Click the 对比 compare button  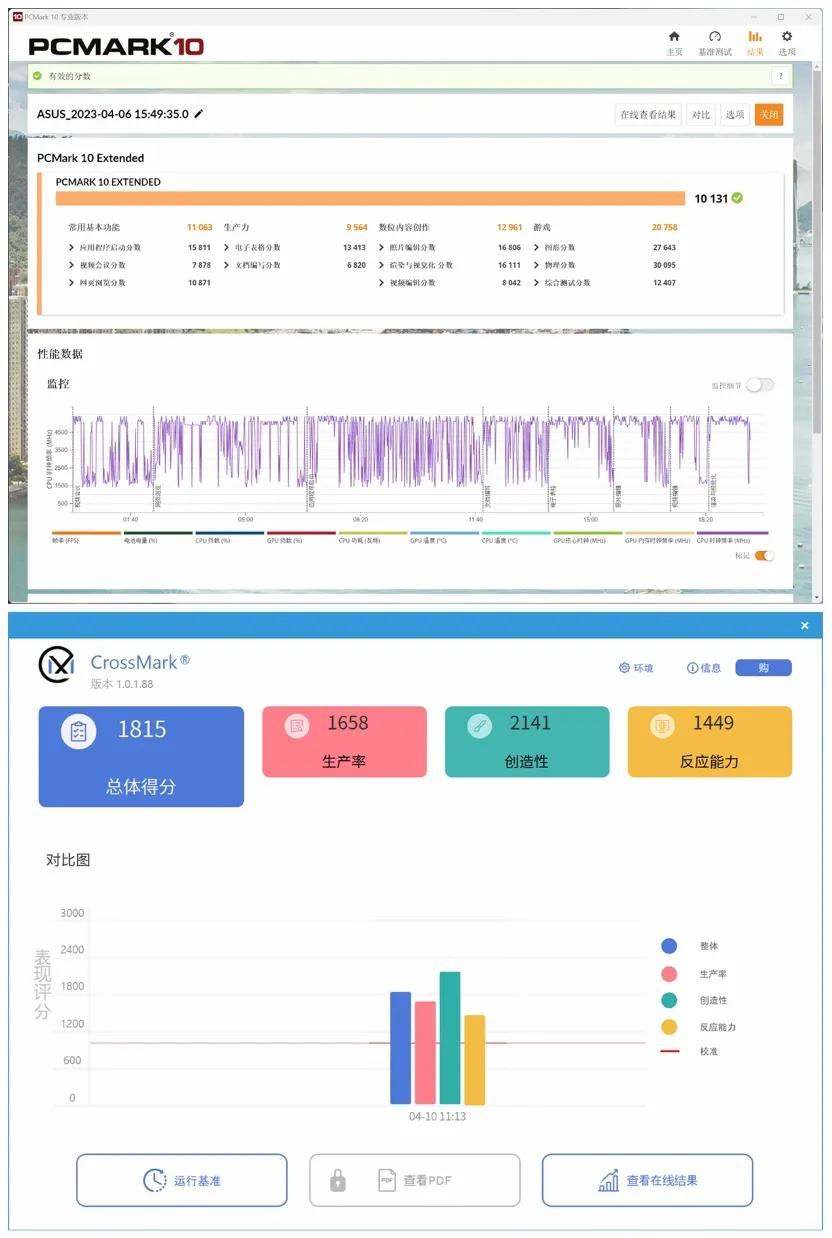(x=701, y=115)
